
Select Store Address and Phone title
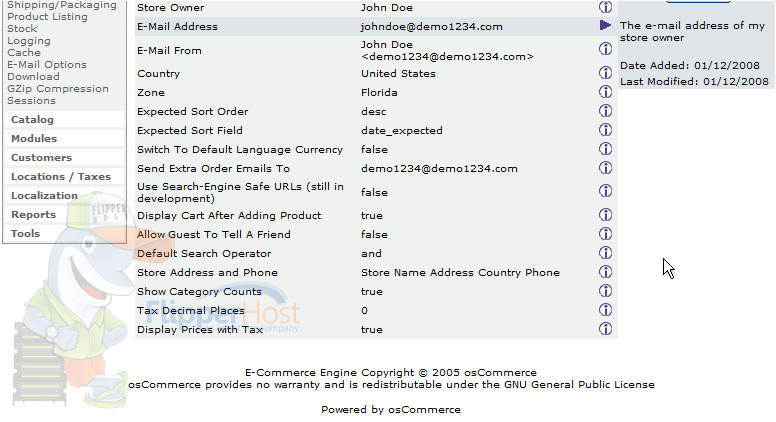click(207, 273)
